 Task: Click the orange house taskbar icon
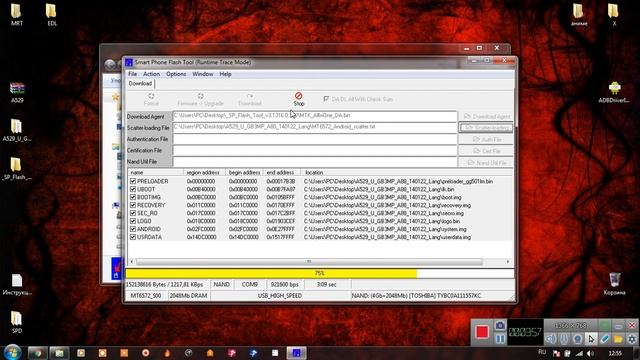point(210,353)
